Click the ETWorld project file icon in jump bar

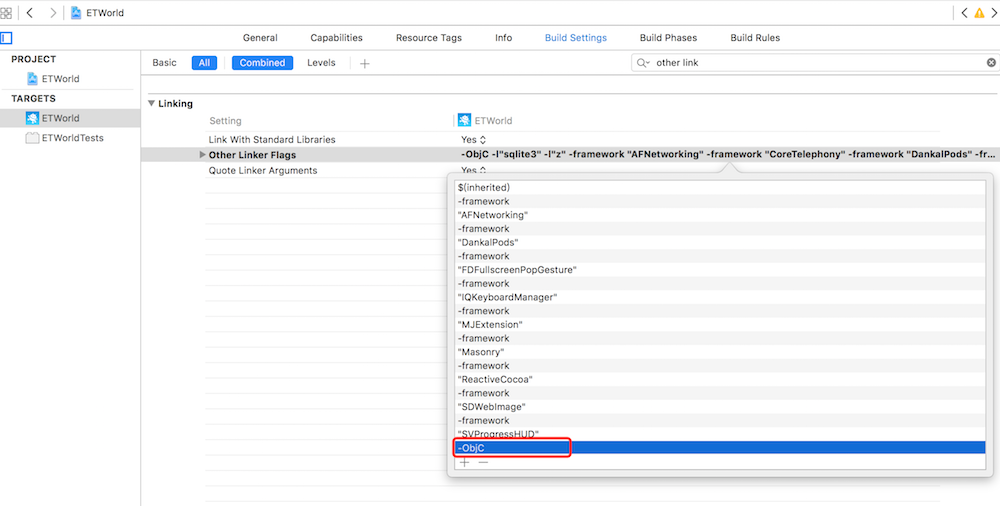pos(76,13)
